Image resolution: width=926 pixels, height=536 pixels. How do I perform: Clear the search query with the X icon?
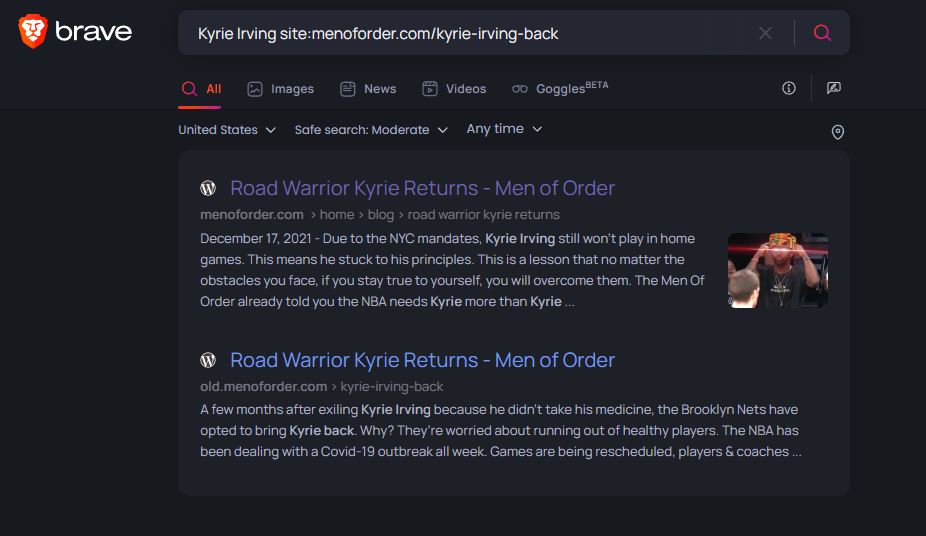coord(765,33)
